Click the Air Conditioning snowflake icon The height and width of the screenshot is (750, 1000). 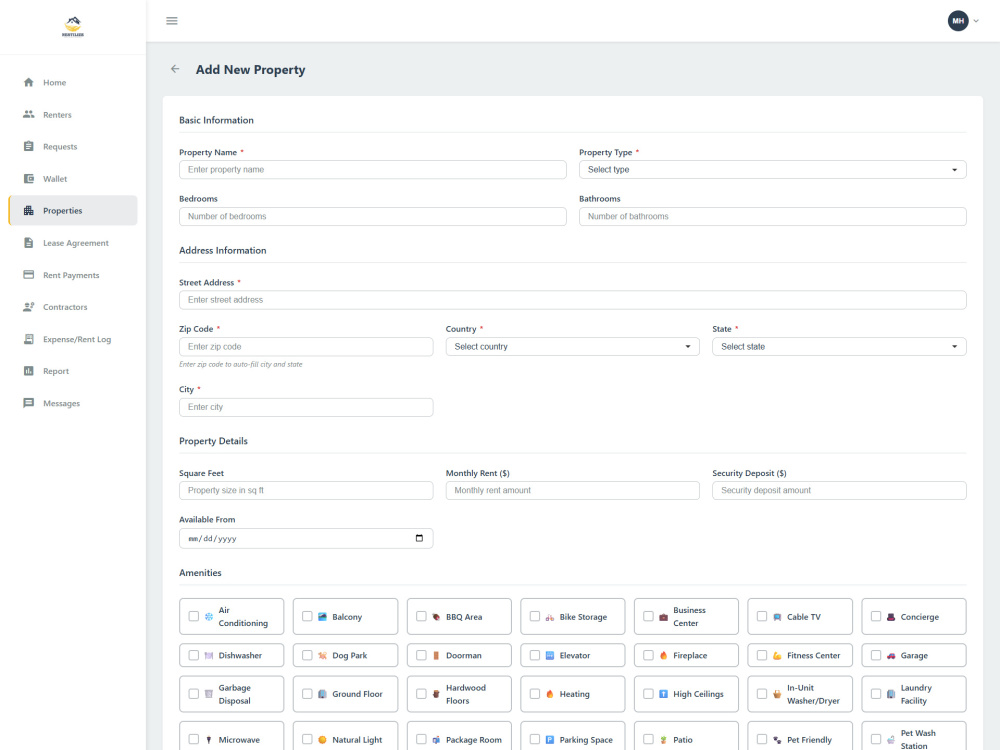coord(209,617)
